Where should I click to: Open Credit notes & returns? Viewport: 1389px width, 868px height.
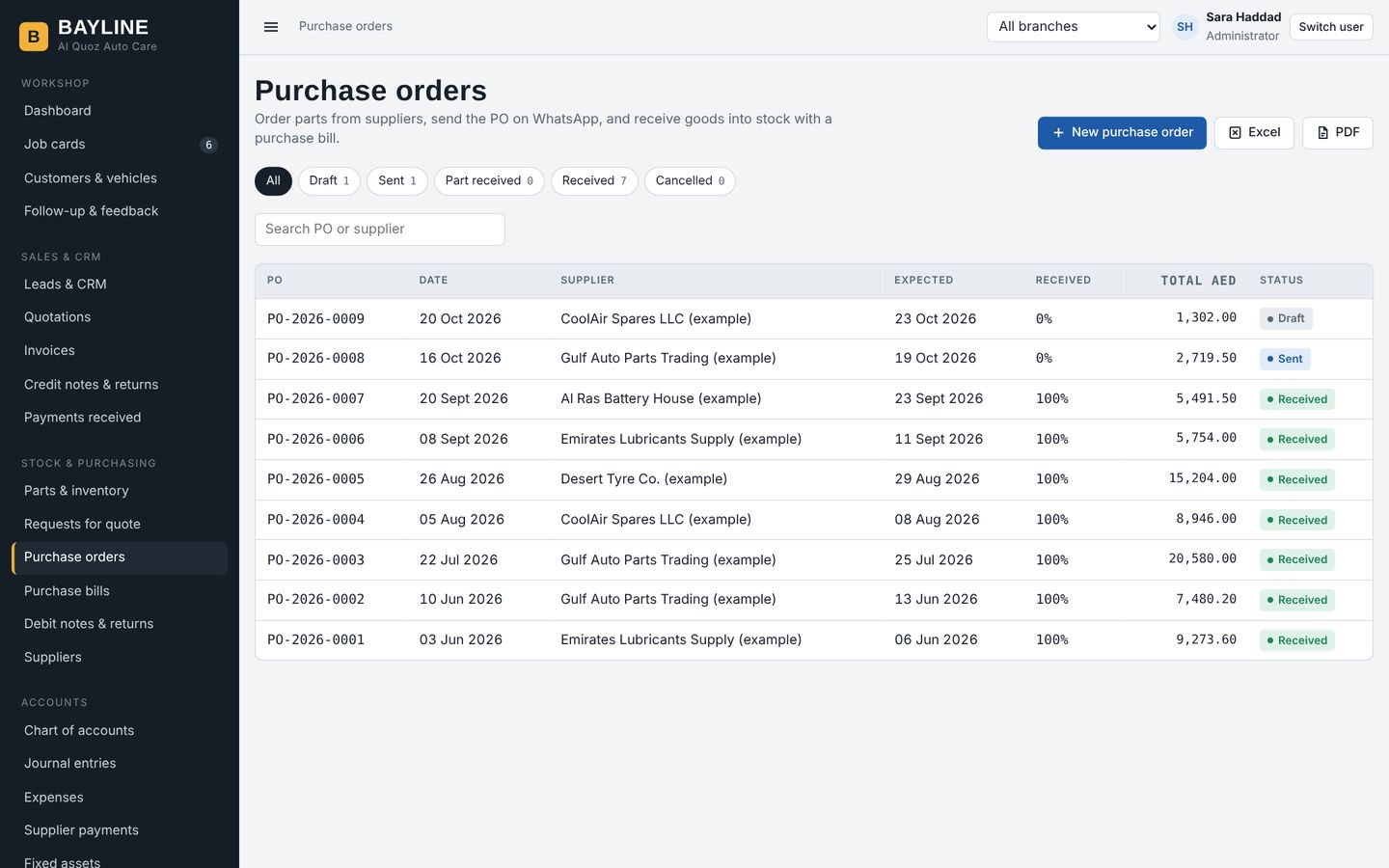120,385
